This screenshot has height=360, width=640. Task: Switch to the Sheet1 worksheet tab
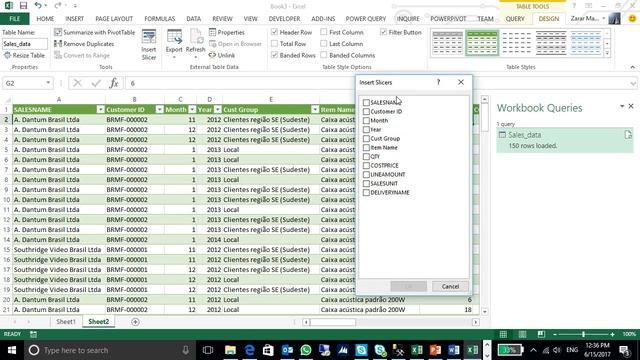coord(66,322)
